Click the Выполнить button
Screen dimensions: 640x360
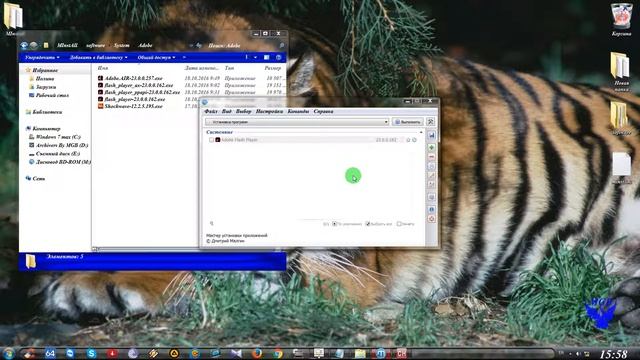click(x=408, y=122)
